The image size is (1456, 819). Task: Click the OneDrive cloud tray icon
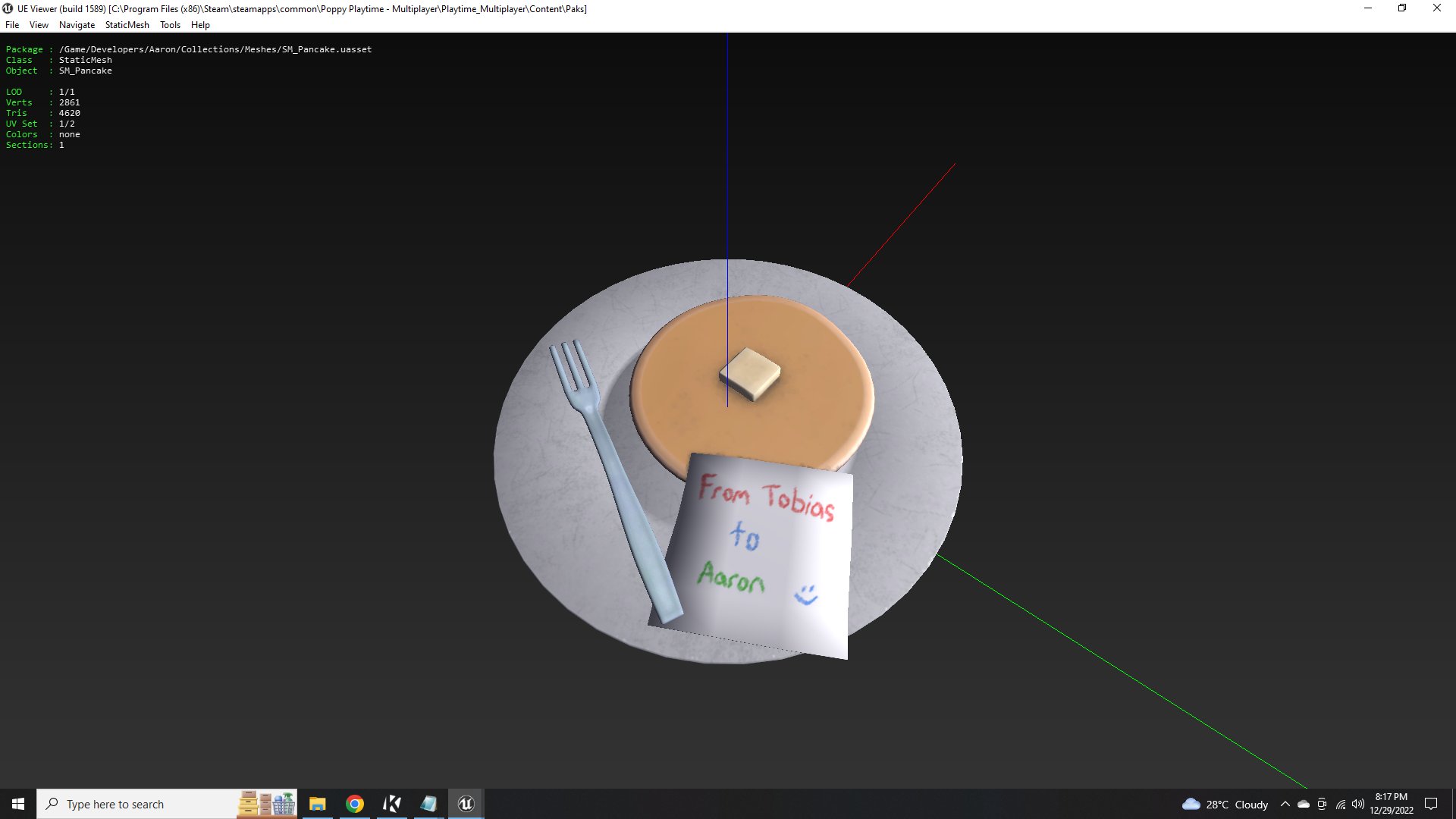click(1304, 804)
